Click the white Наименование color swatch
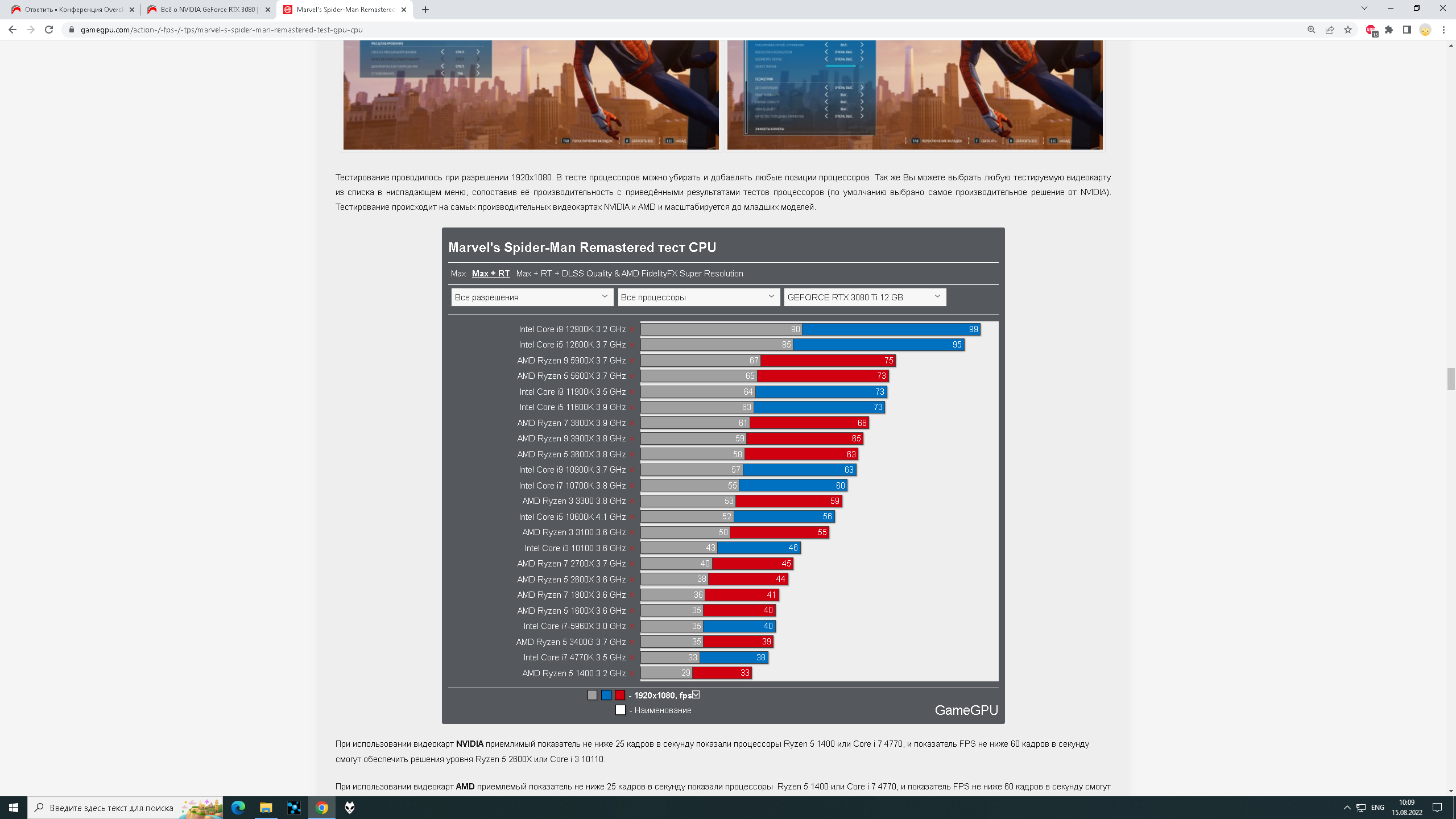This screenshot has width=1456, height=819. 621,710
